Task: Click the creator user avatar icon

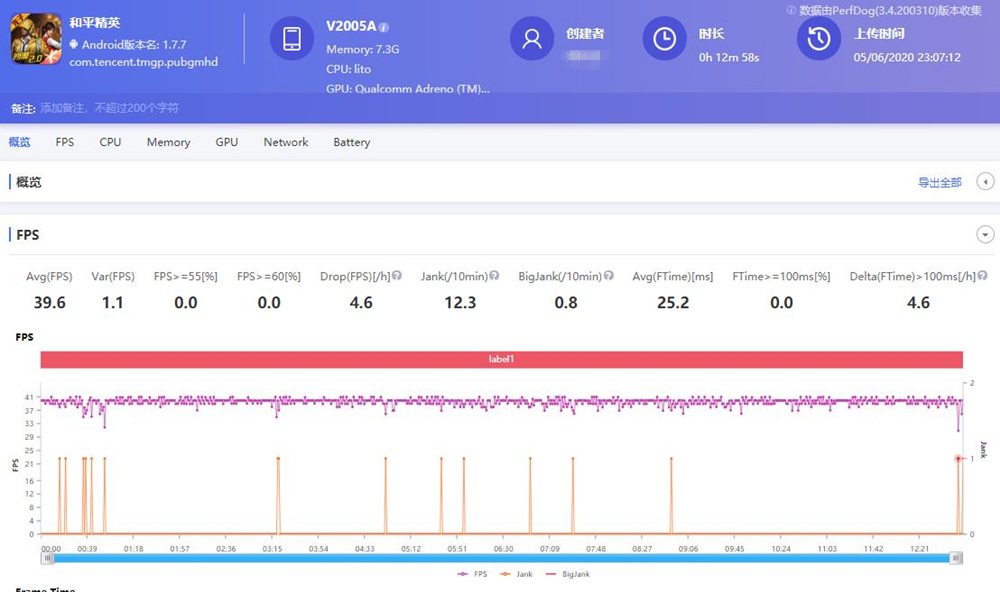Action: click(532, 39)
